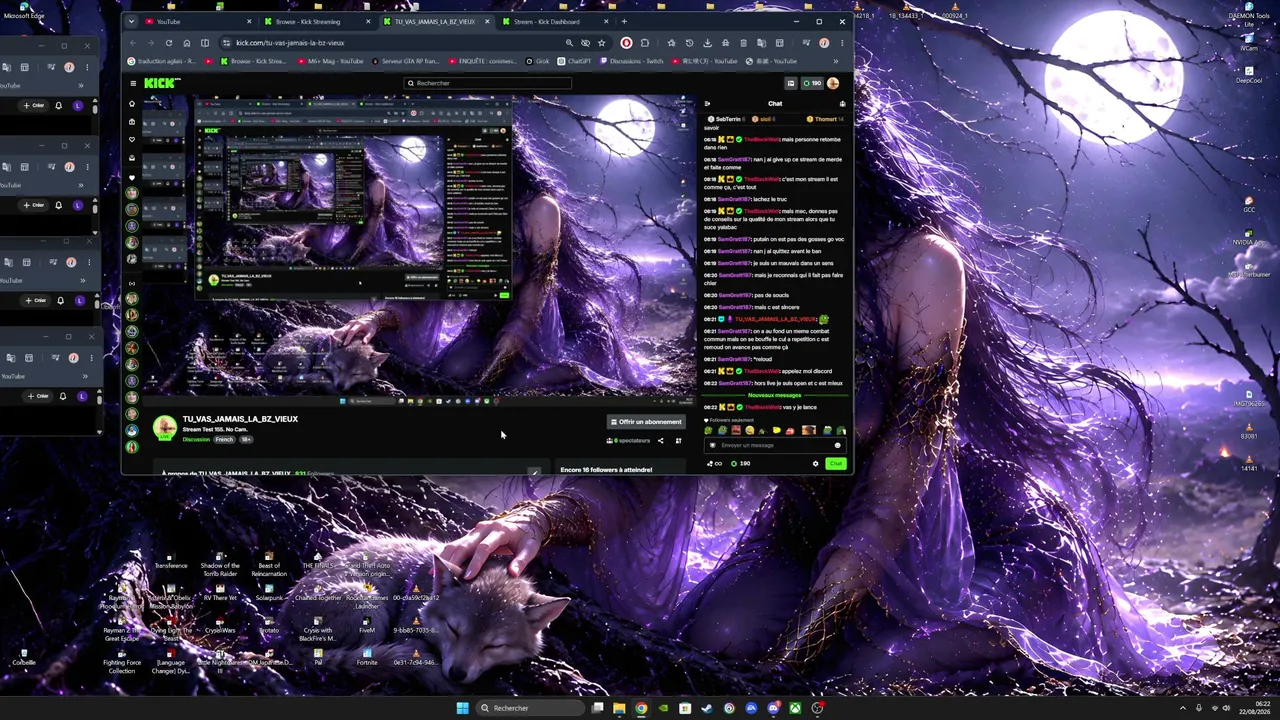Jump to Nouveaux messages in chat
The image size is (1280, 720).
(775, 396)
